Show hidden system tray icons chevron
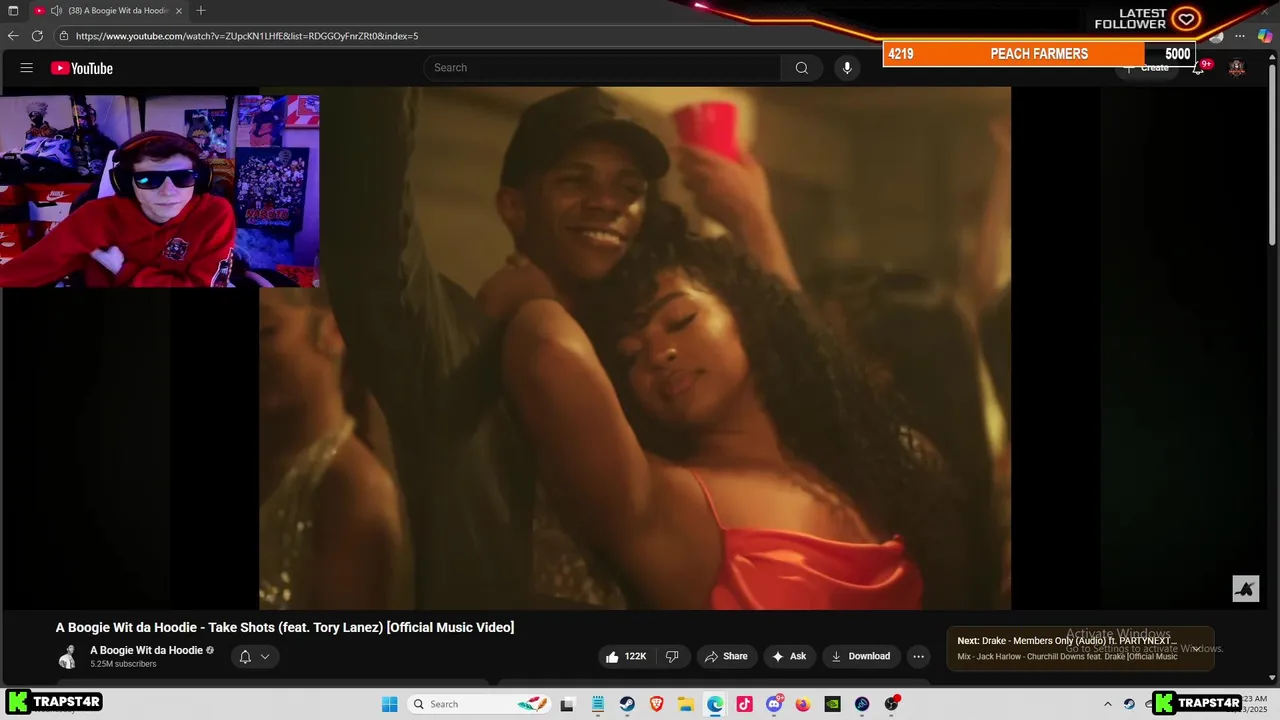1280x720 pixels. 1107,704
